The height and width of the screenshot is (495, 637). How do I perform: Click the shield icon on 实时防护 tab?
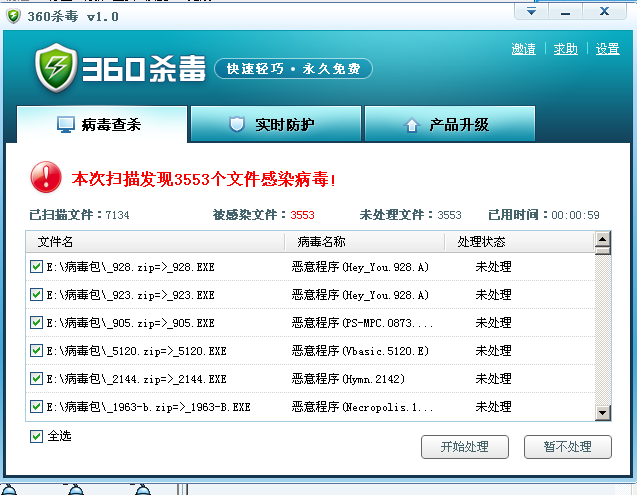click(x=237, y=124)
